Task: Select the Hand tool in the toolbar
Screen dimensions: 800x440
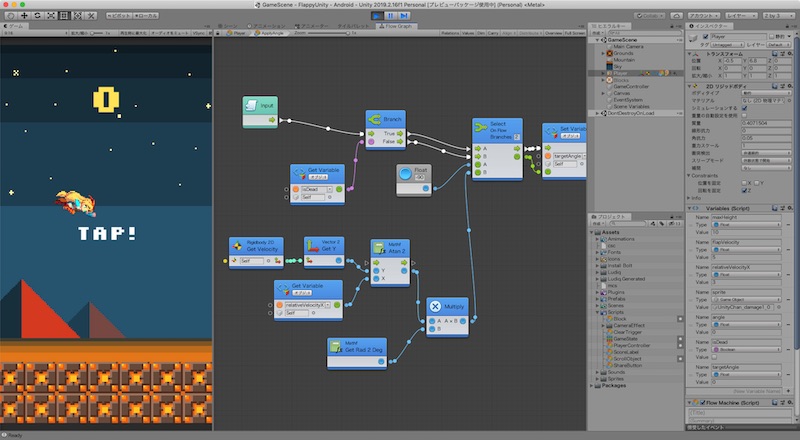Action: 11,16
